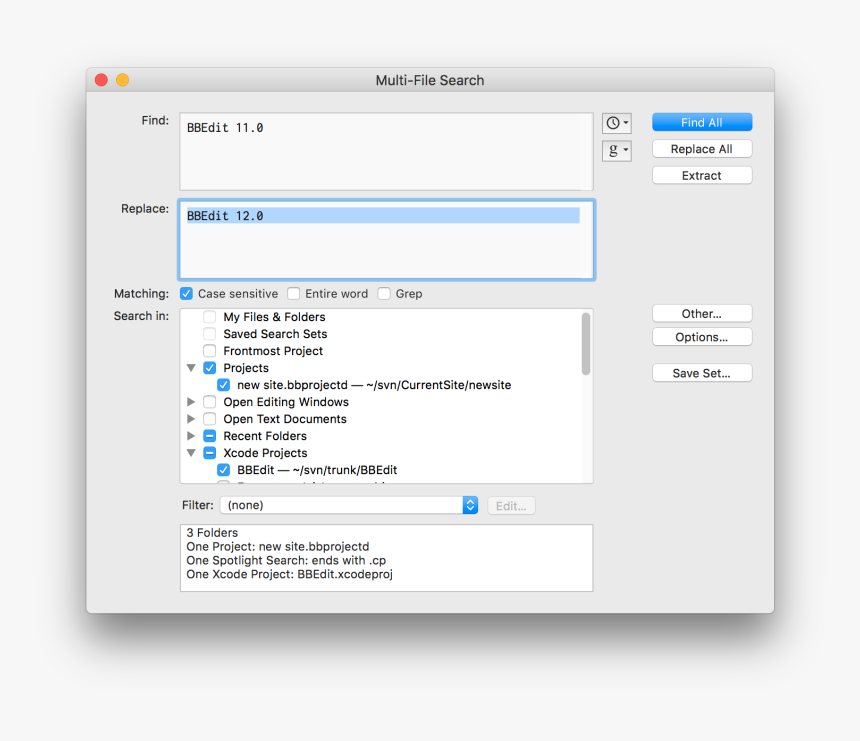860x741 pixels.
Task: Uncheck the BBEdit Xcode project
Action: tap(222, 469)
